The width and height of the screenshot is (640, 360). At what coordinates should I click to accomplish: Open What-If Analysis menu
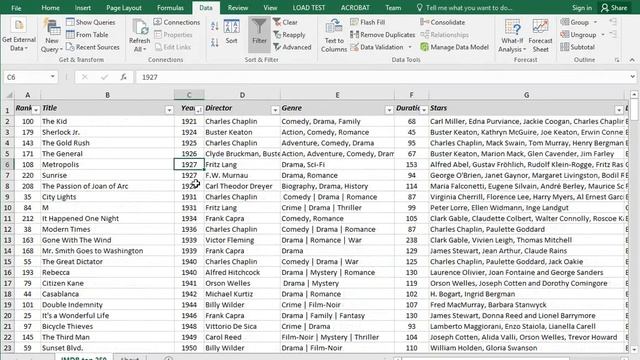point(512,36)
